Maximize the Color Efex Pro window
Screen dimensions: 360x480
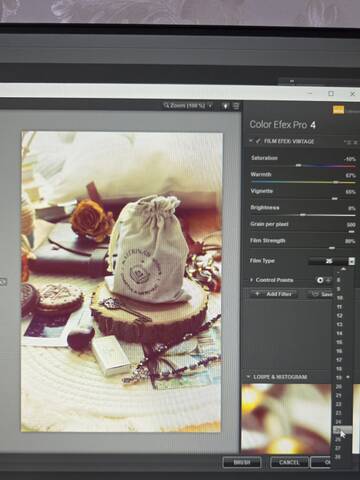point(331,94)
